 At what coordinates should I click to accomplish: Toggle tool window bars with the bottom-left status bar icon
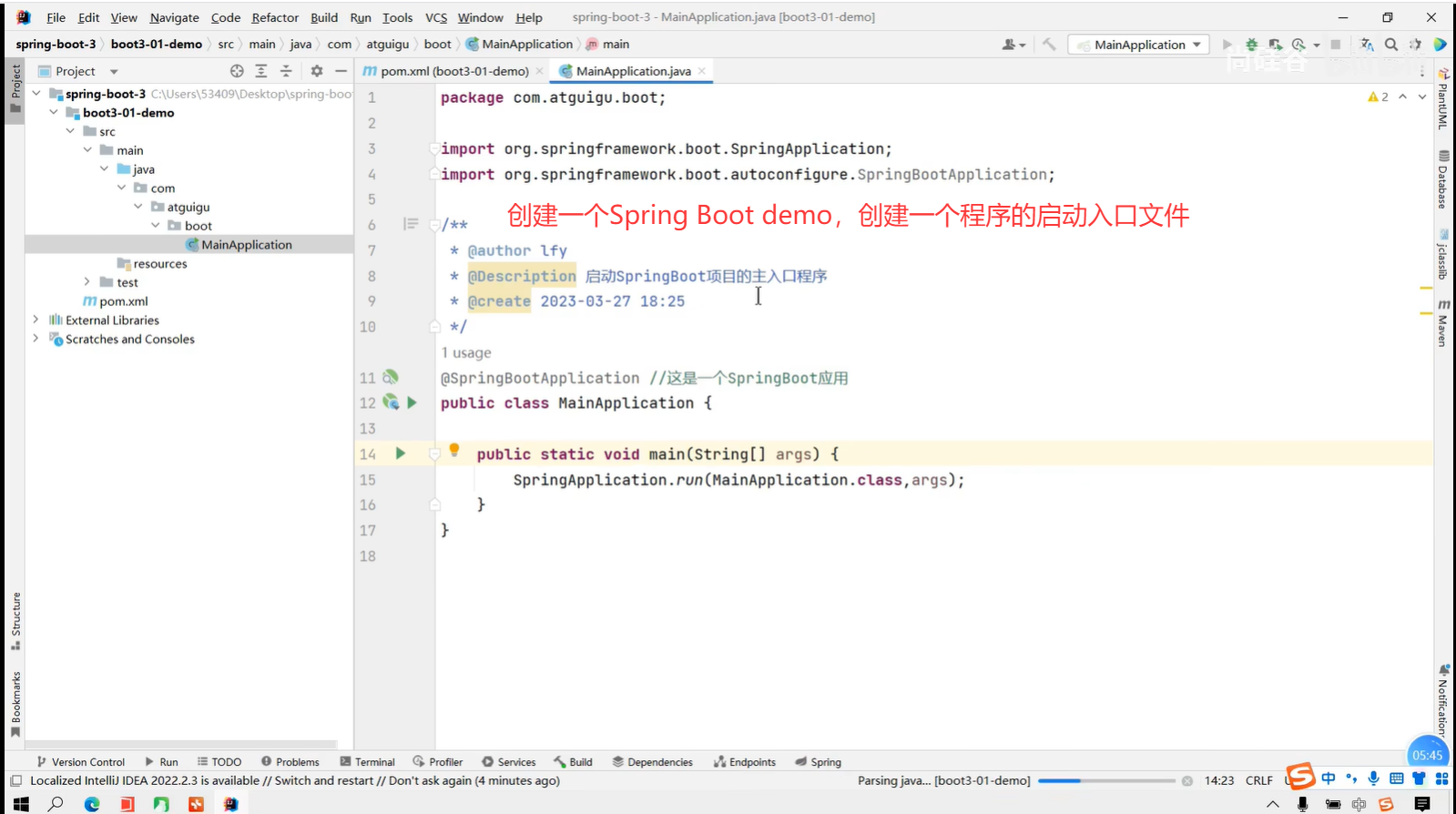15,780
